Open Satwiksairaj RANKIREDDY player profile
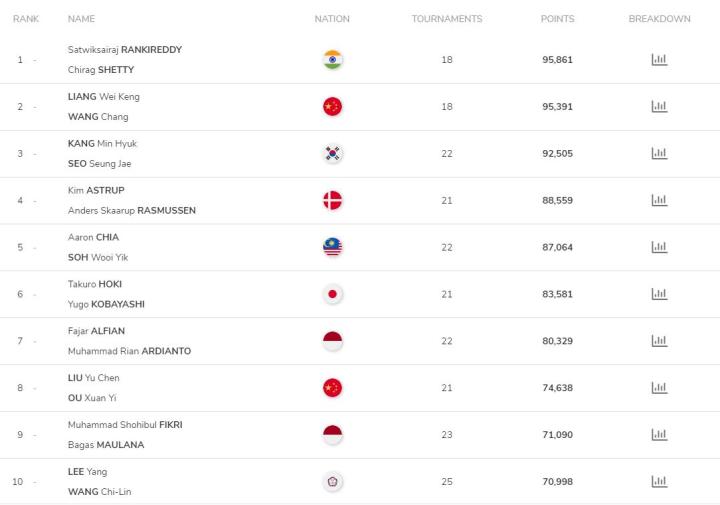 pyautogui.click(x=125, y=50)
